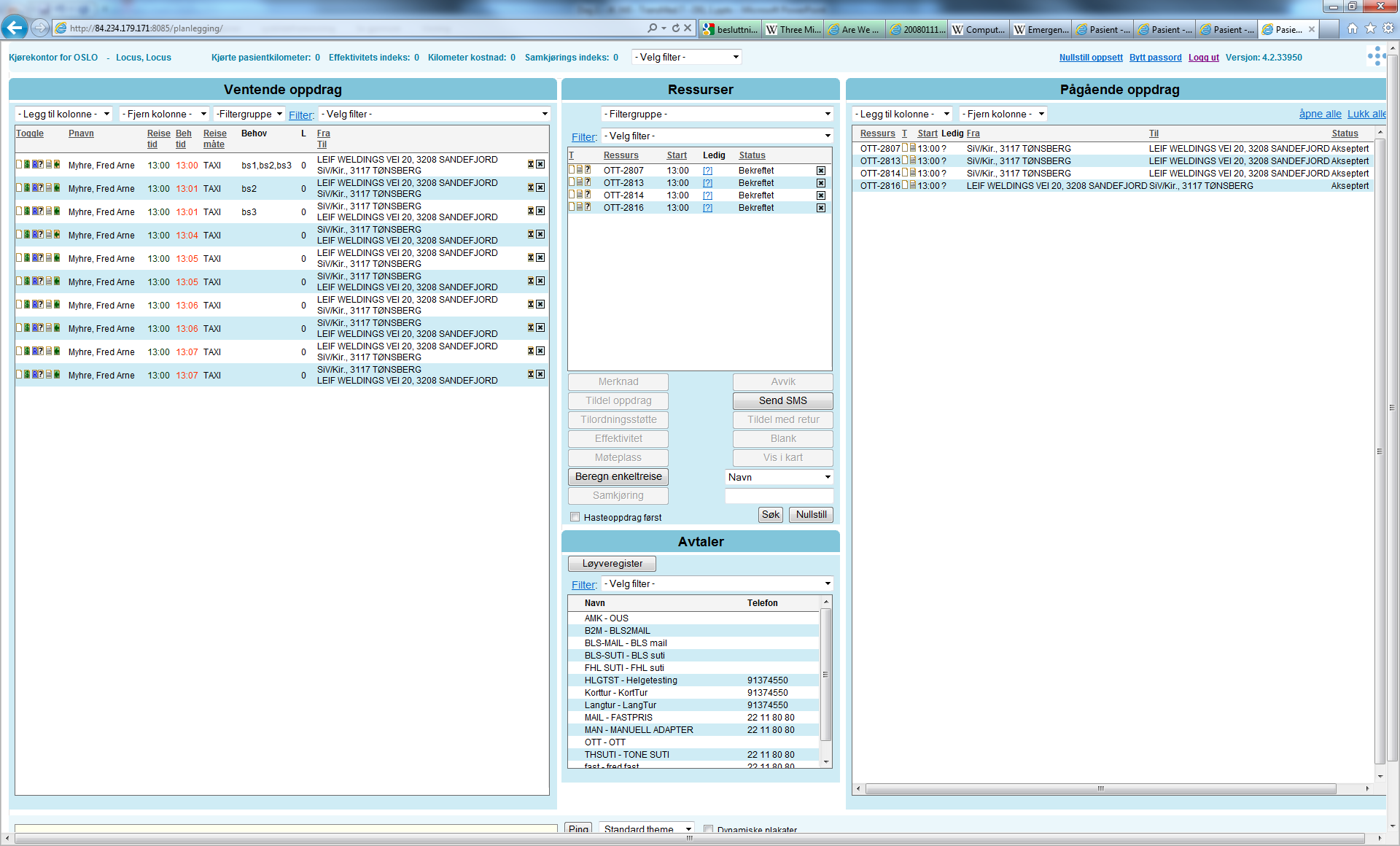Open the lined document icon in the bs2 row
This screenshot has height=846, width=1400.
pos(49,188)
